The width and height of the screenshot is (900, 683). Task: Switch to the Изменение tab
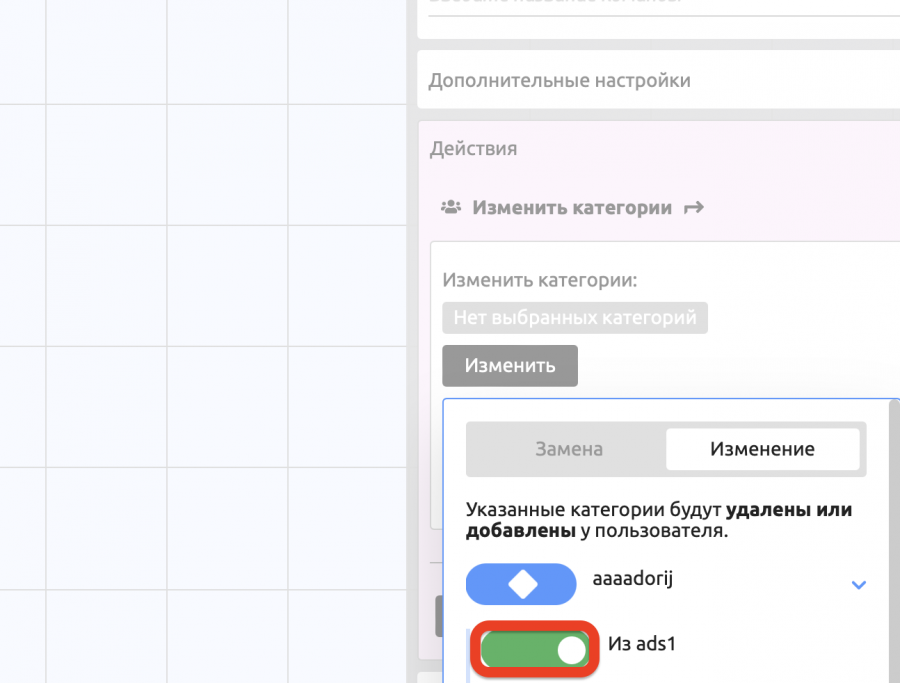pos(762,449)
